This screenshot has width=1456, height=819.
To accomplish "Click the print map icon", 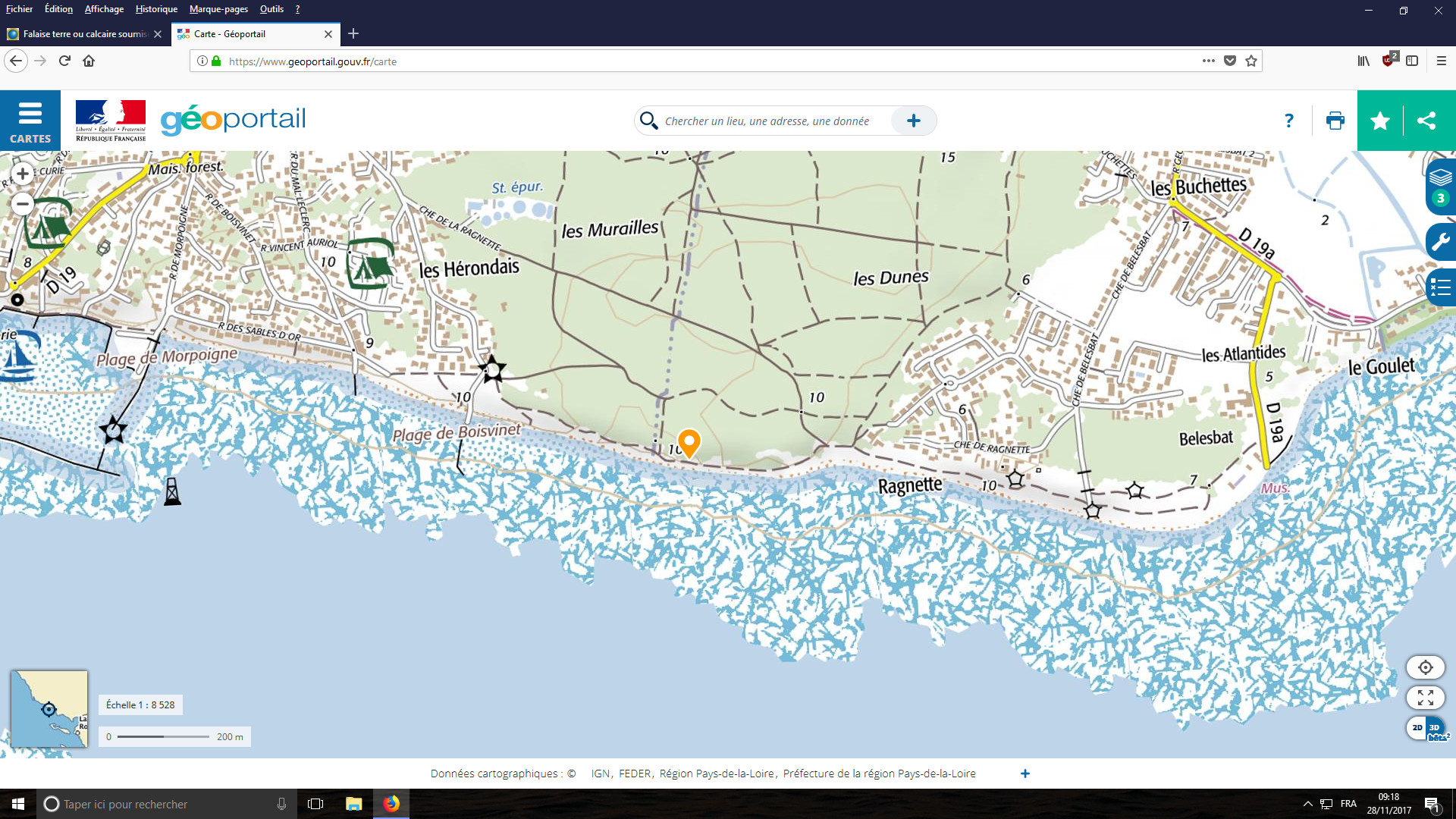I will (x=1335, y=121).
